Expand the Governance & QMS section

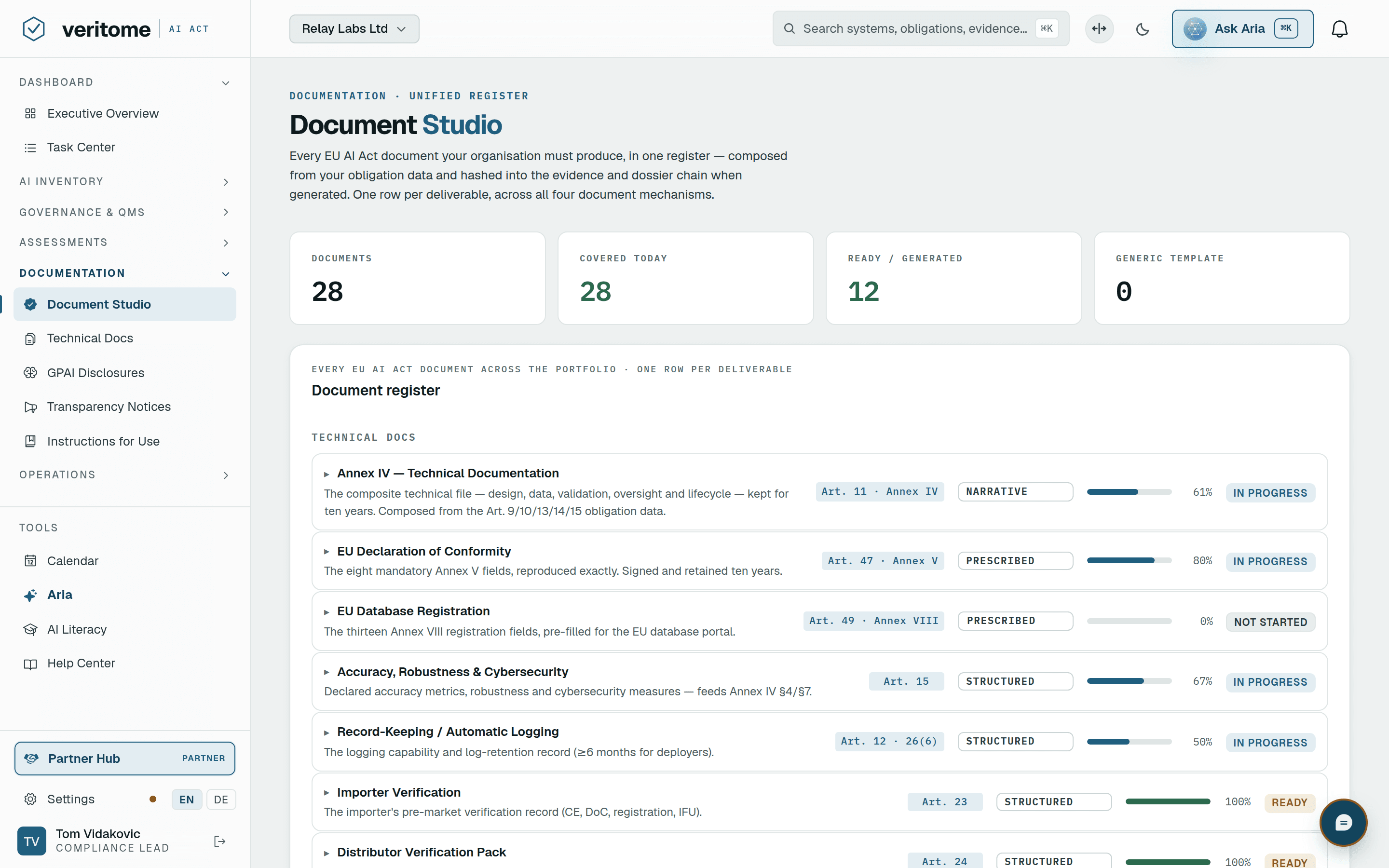pyautogui.click(x=124, y=212)
